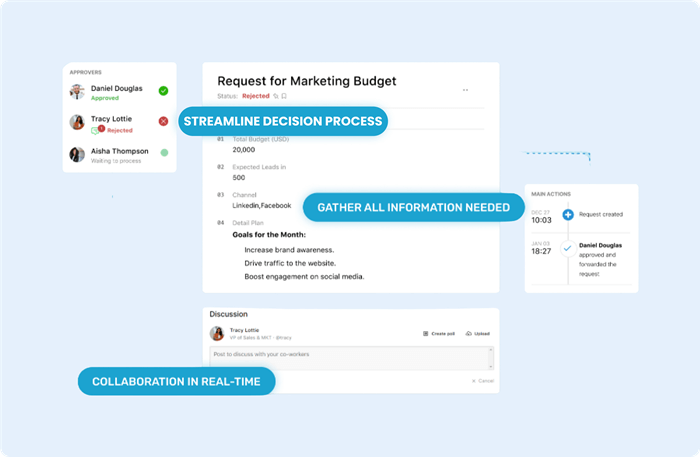700x457 pixels.
Task: Click the link icon beside Rejected status
Action: pos(276,96)
